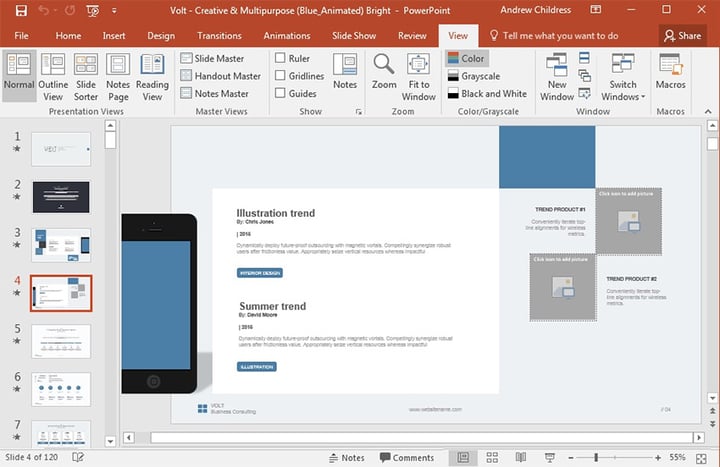720x467 pixels.
Task: Open Macros button
Action: pyautogui.click(x=670, y=71)
